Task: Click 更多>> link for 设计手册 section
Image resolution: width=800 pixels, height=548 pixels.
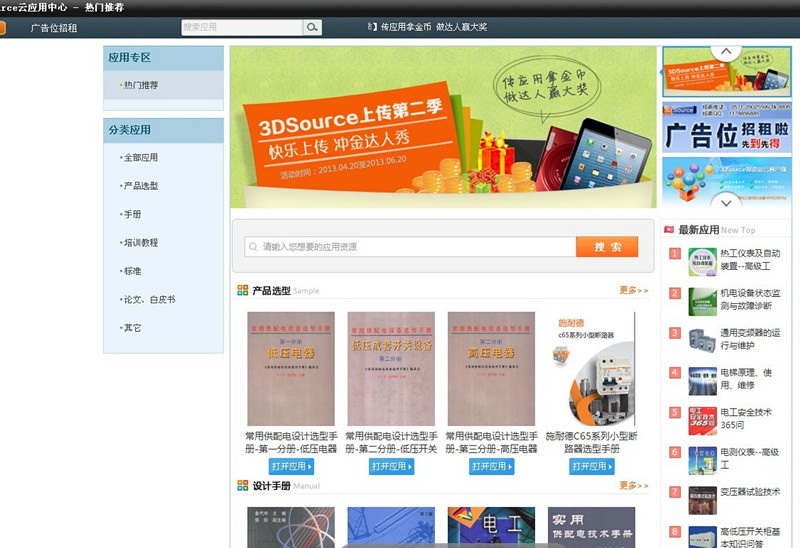Action: (634, 485)
